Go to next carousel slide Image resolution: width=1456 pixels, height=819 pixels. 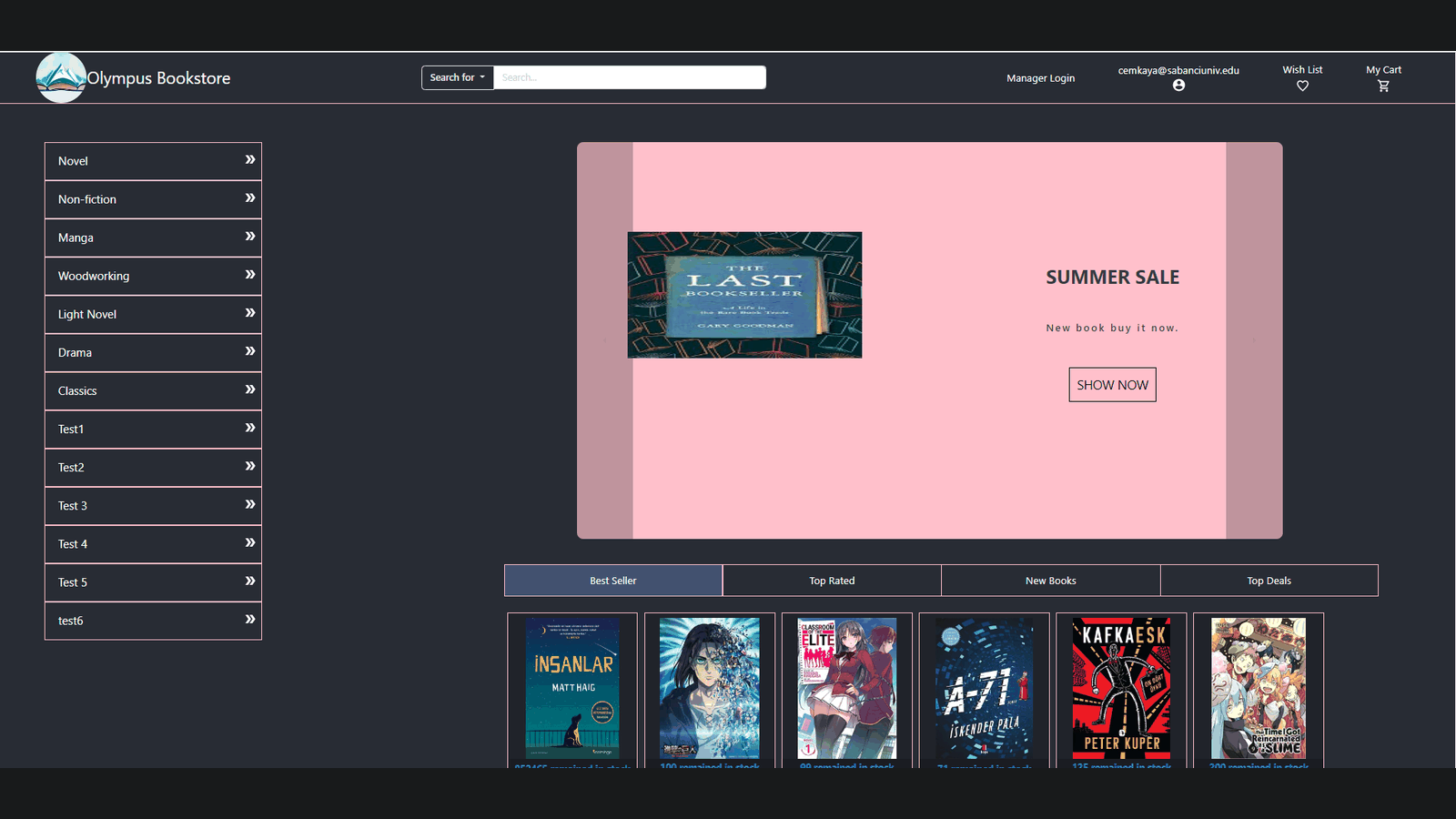click(1254, 340)
